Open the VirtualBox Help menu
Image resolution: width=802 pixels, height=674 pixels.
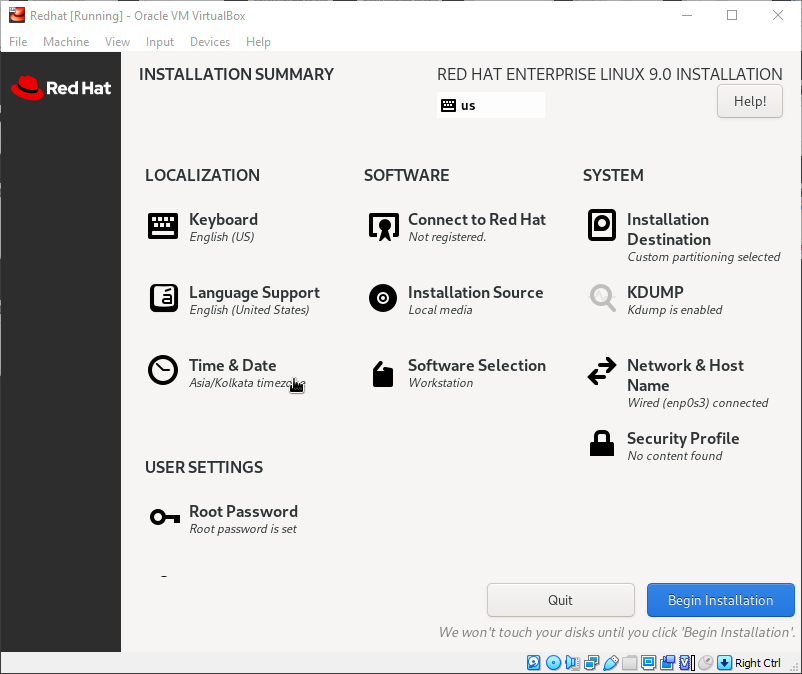pos(258,42)
